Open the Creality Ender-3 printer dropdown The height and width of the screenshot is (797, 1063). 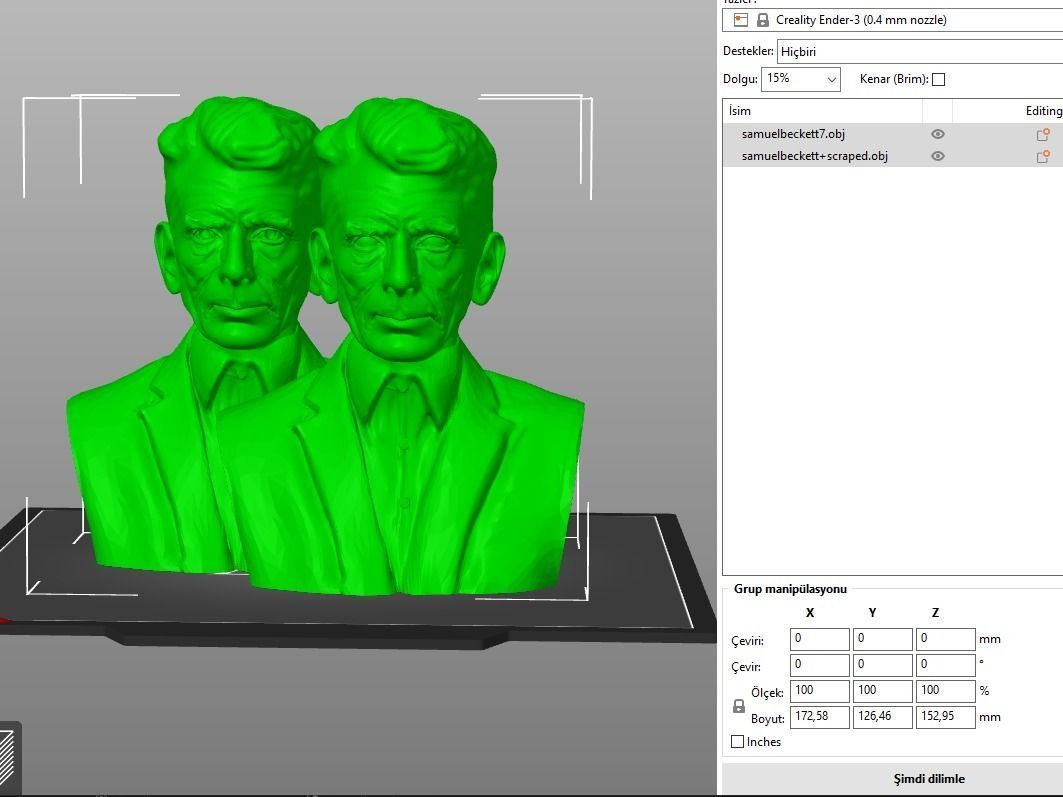[x=892, y=20]
